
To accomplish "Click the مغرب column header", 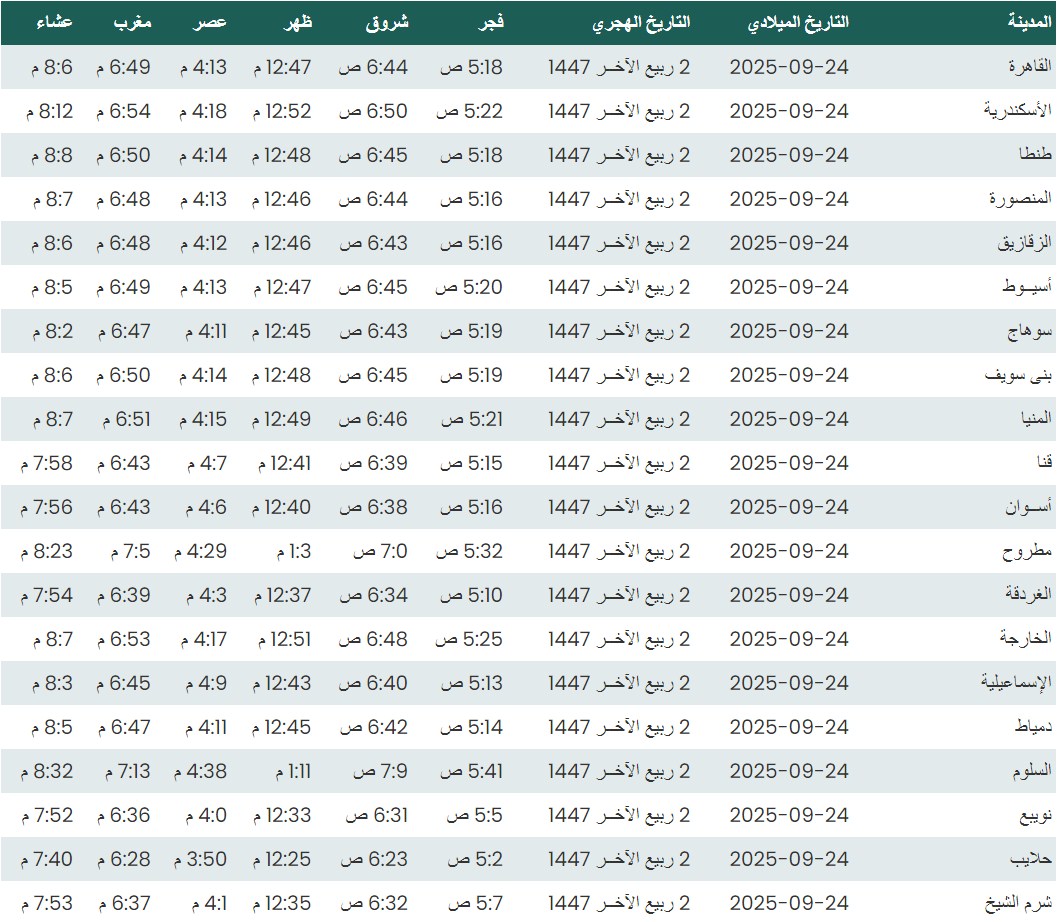I will [x=131, y=22].
